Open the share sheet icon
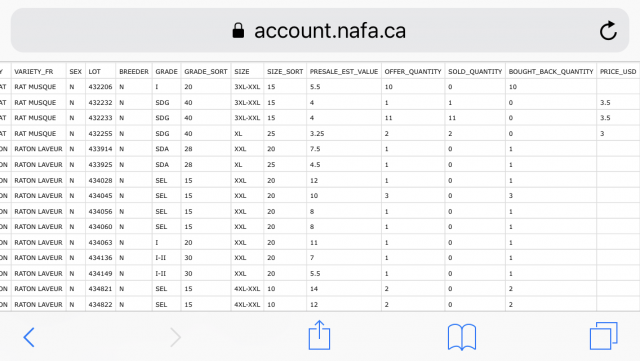The height and width of the screenshot is (361, 640). coord(319,335)
